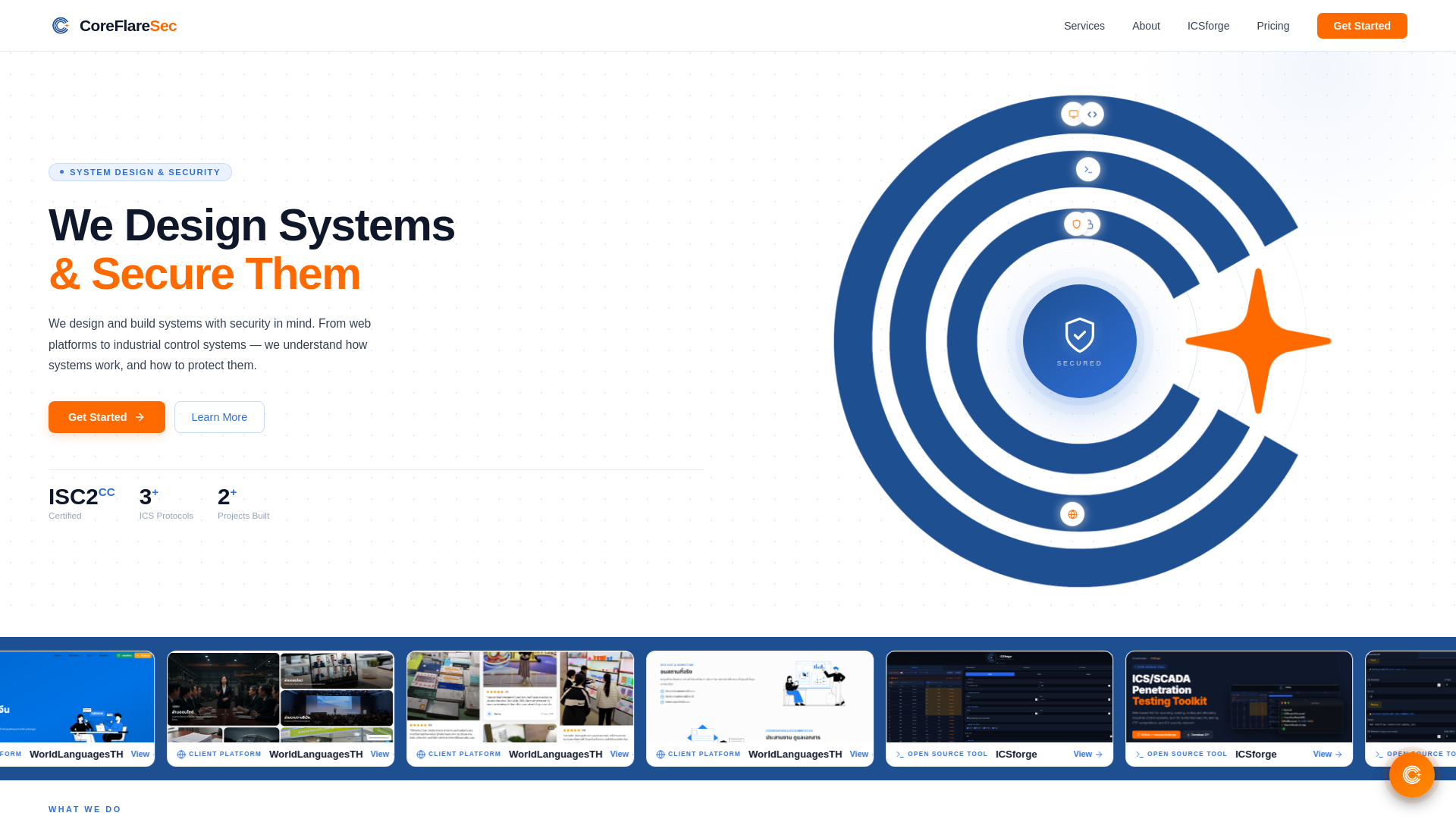Open the meeting room photos project thumbnail
The width and height of the screenshot is (1456, 819).
point(281,696)
